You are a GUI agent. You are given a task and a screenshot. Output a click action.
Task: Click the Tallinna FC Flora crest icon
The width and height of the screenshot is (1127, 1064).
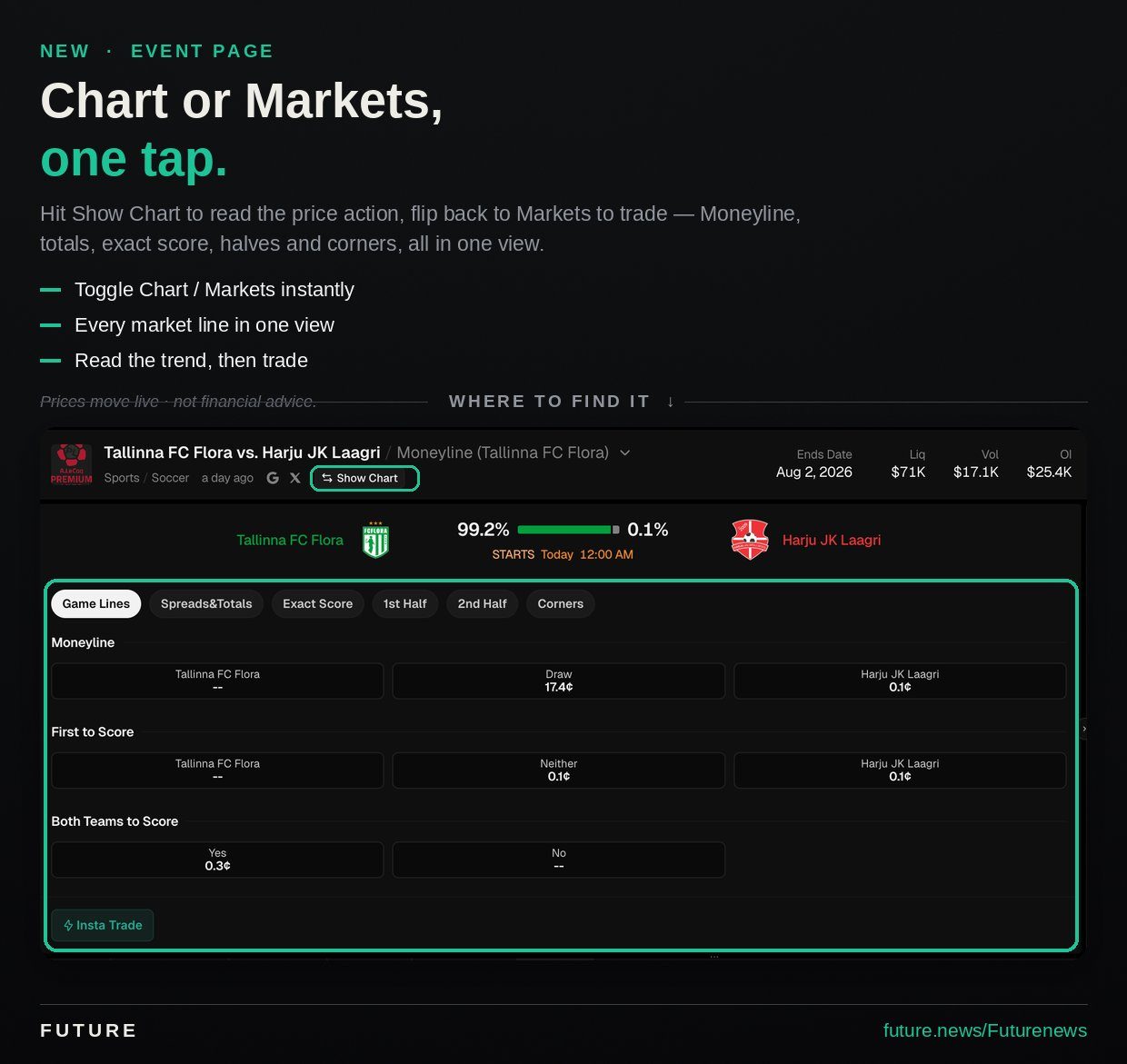(x=375, y=540)
